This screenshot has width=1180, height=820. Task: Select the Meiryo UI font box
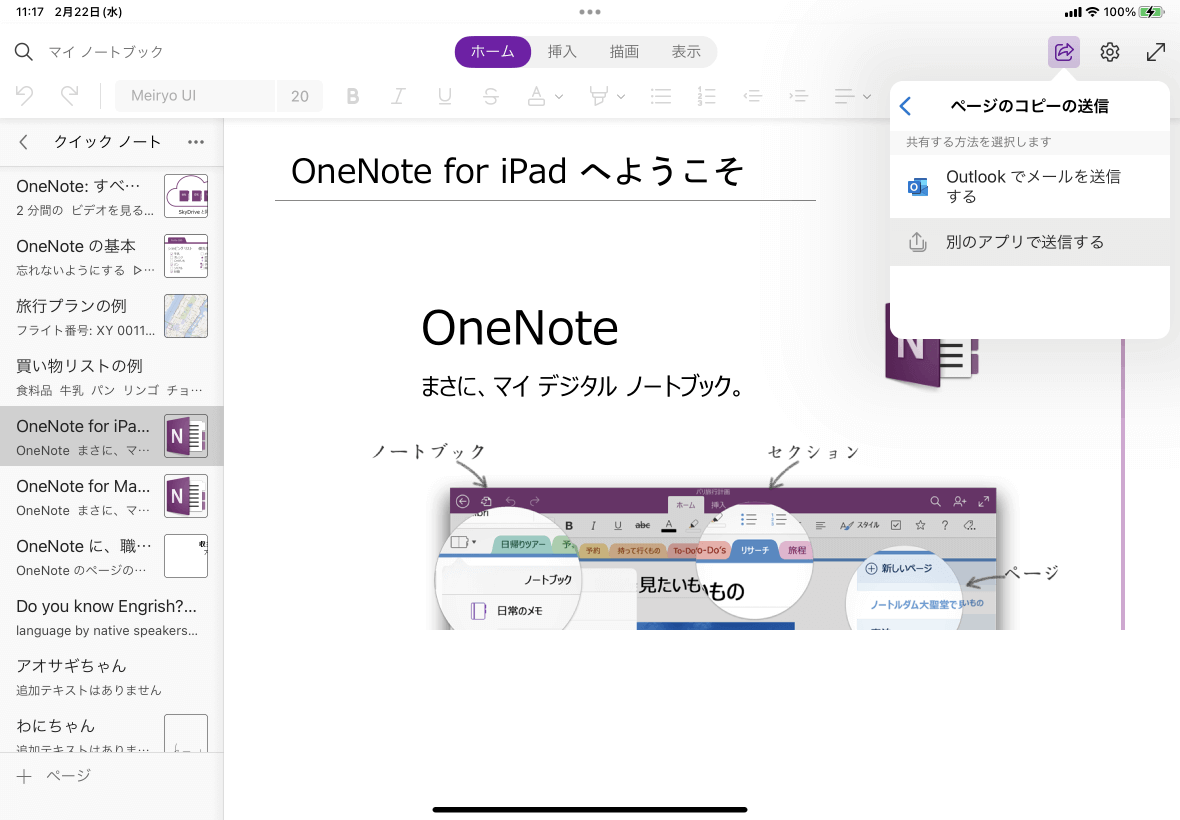point(194,96)
